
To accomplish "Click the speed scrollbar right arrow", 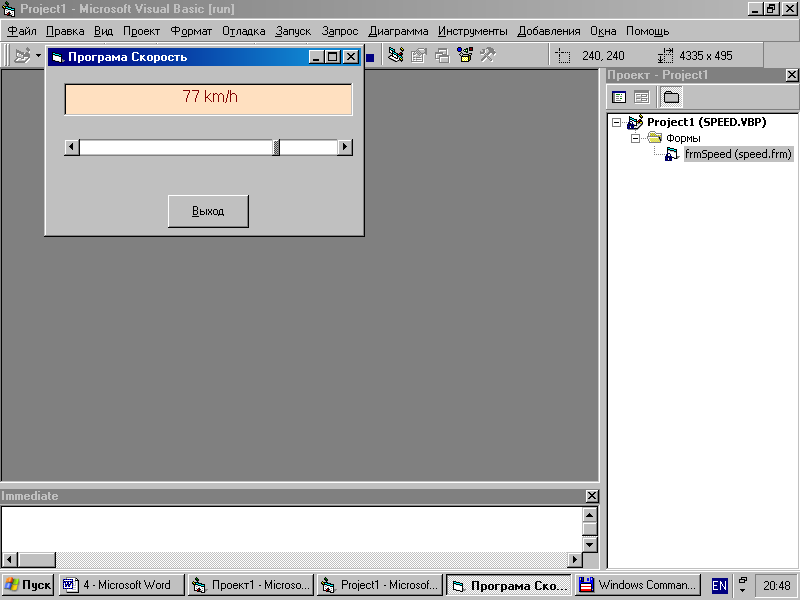I will (x=345, y=147).
